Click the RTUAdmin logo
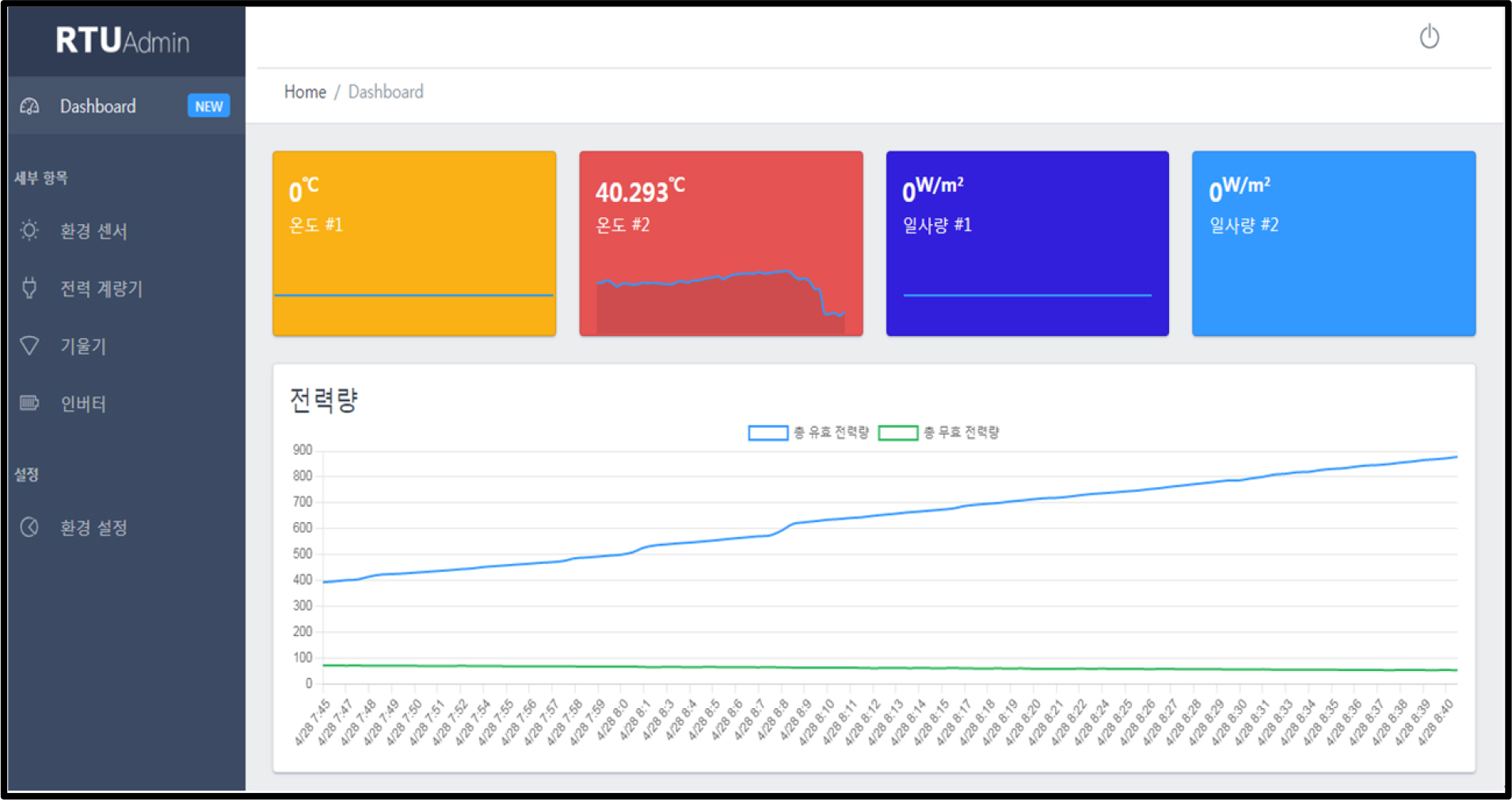The image size is (1512, 800). click(x=123, y=40)
